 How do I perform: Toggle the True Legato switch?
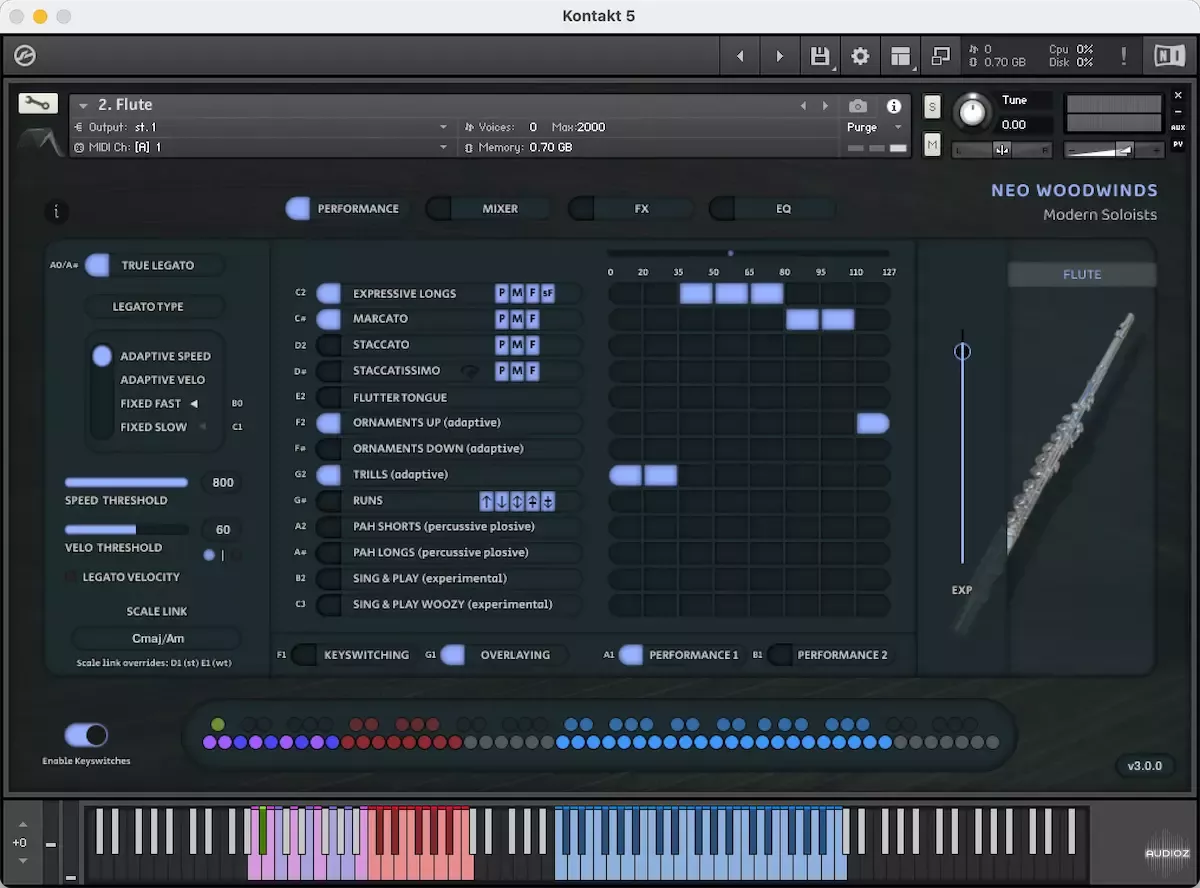pos(97,265)
